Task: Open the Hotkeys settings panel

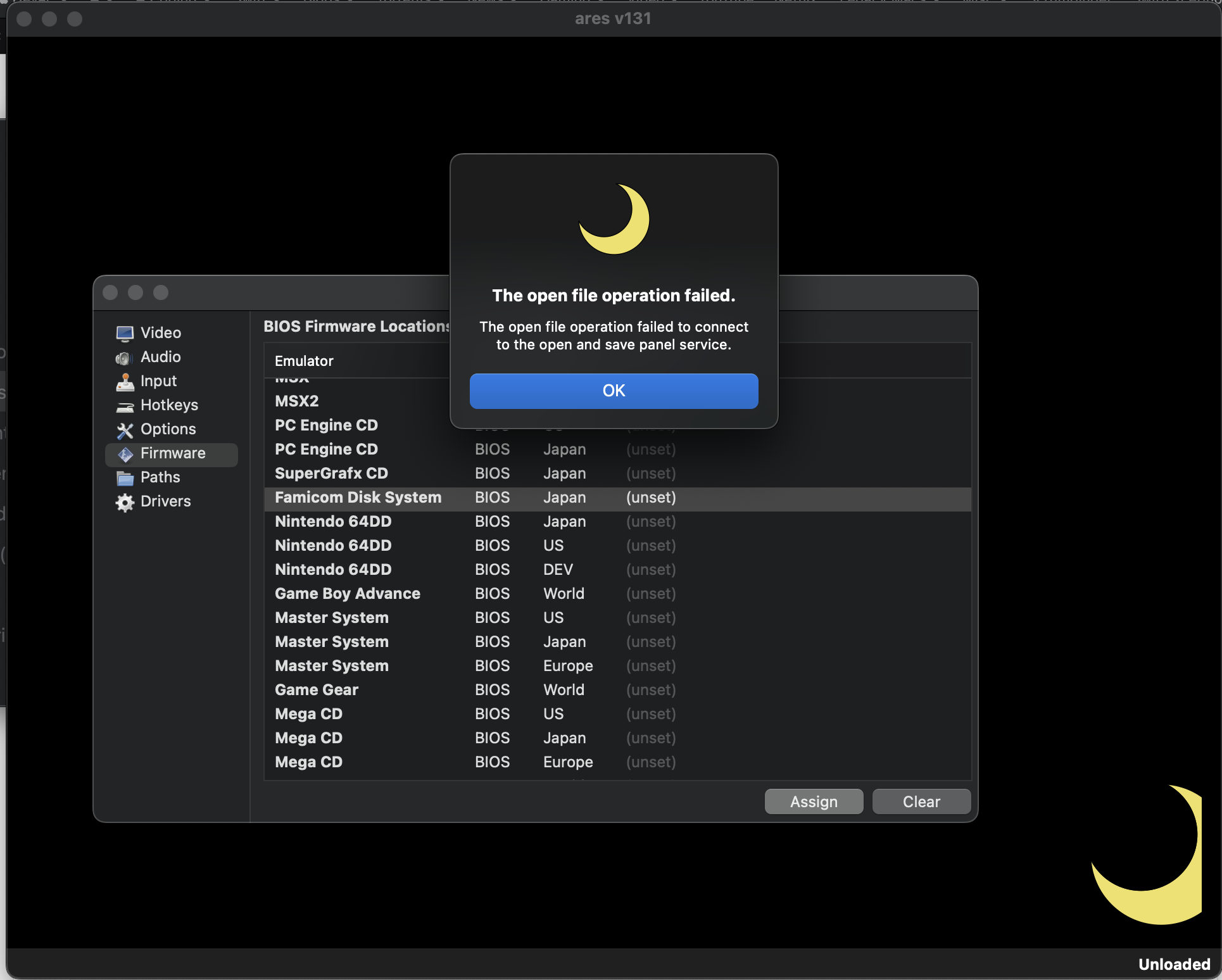Action: pyautogui.click(x=169, y=405)
